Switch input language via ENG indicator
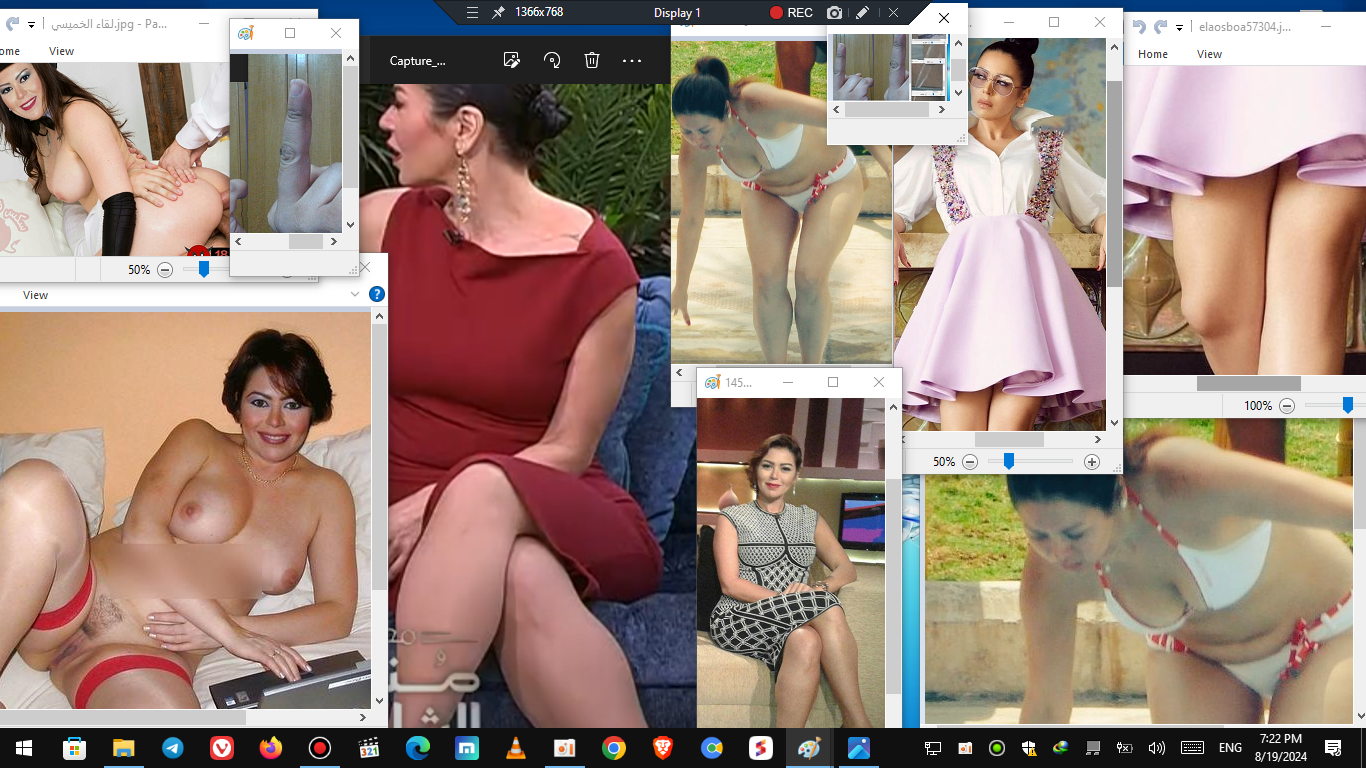This screenshot has width=1366, height=768. point(1230,748)
